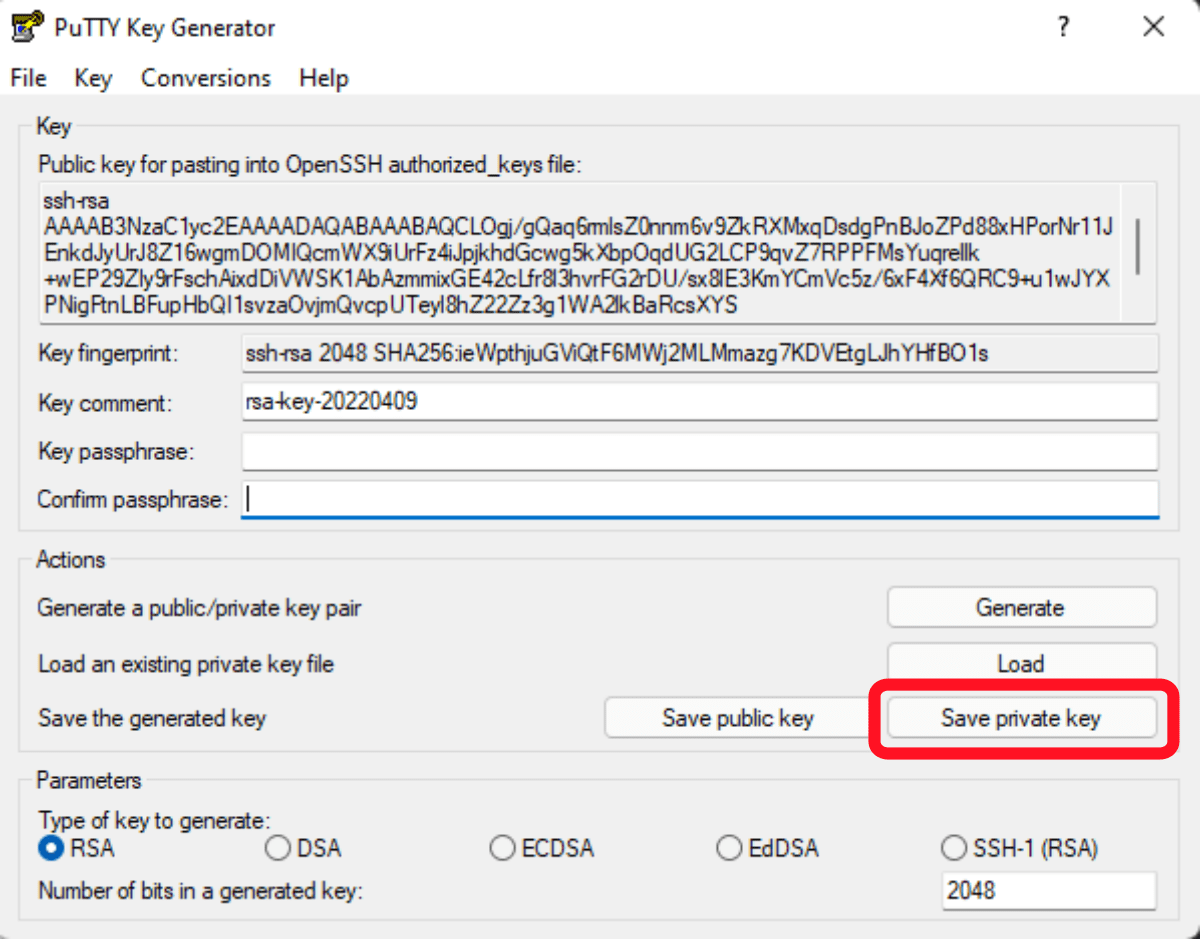Select the EdDSA key type
1200x939 pixels.
click(729, 848)
